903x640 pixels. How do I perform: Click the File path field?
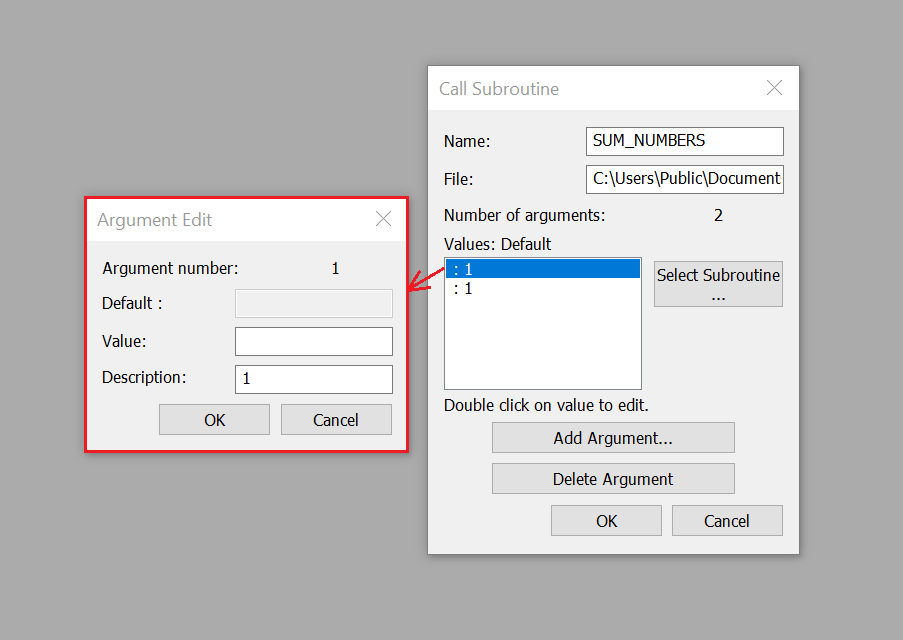(685, 179)
